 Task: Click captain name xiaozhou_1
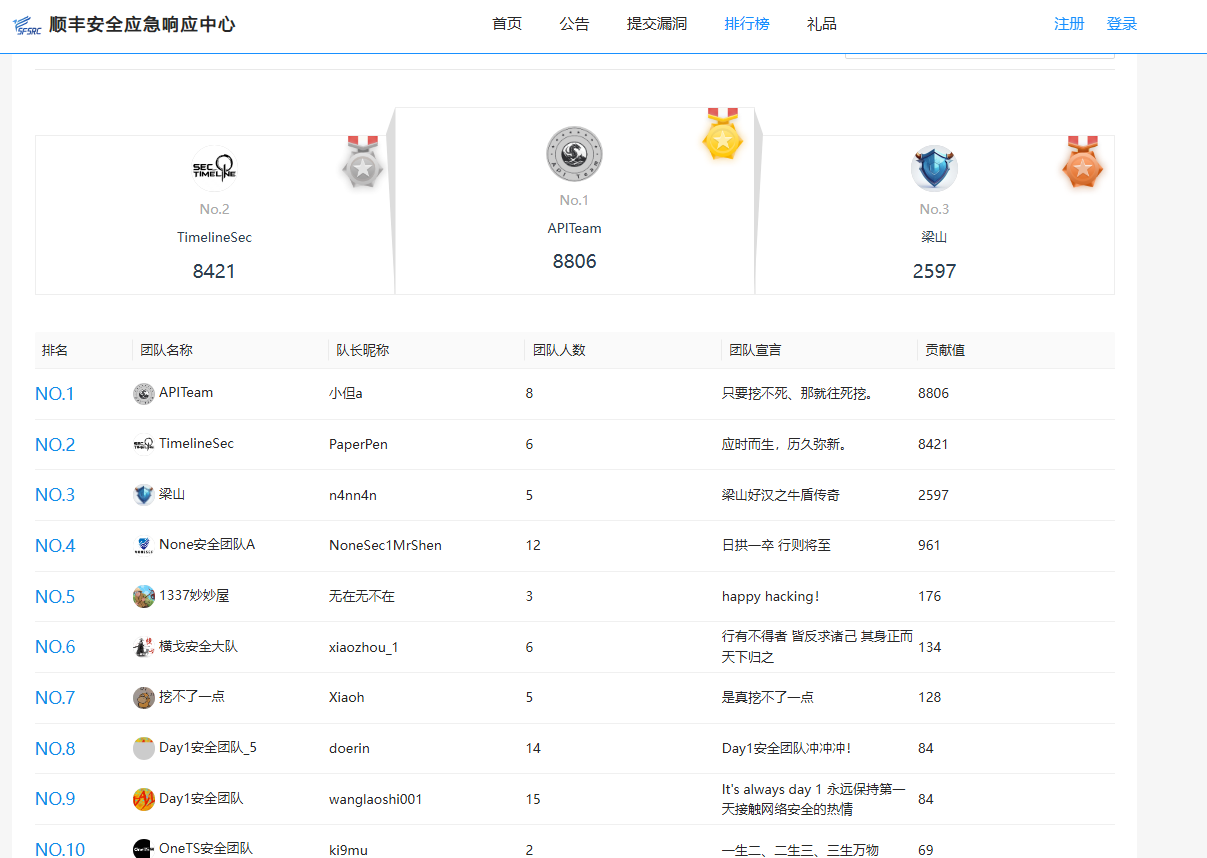pos(364,647)
